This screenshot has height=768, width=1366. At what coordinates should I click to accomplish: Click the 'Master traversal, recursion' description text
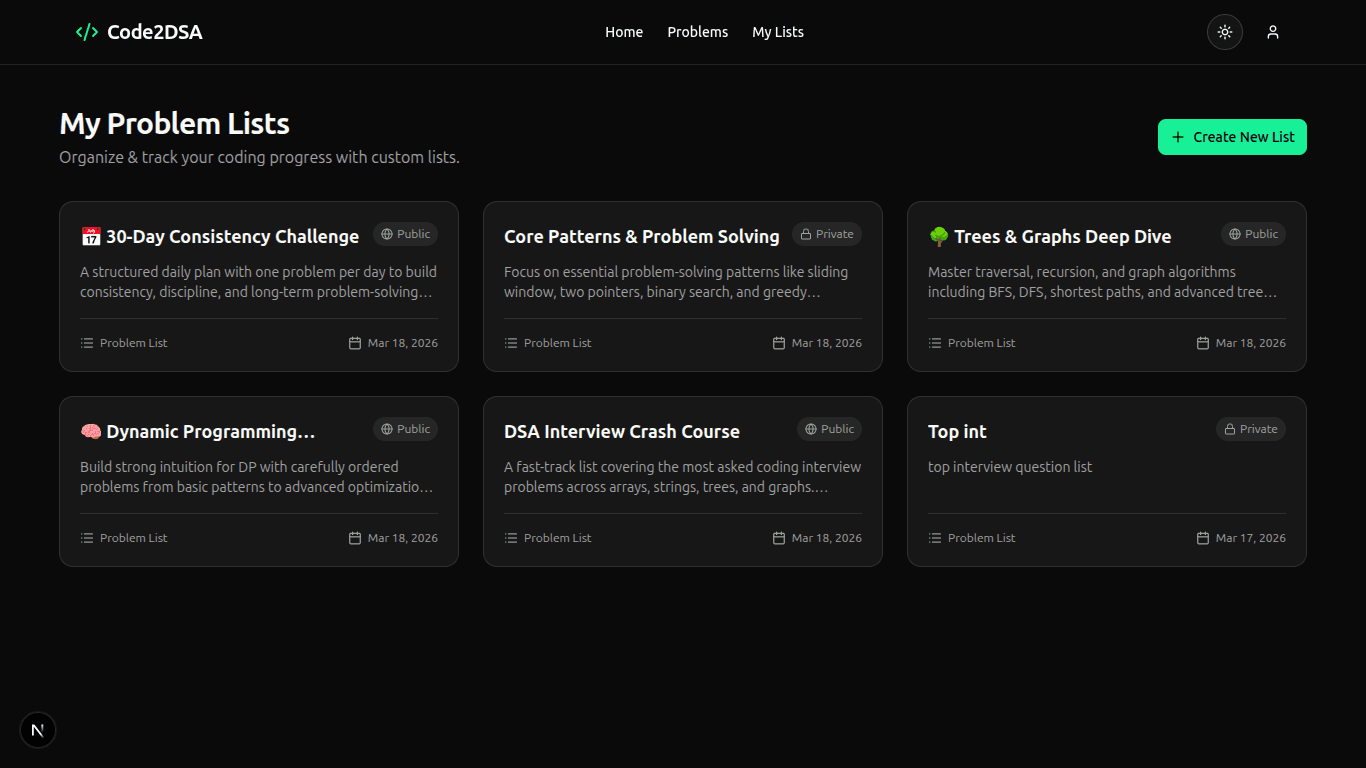(x=1103, y=282)
